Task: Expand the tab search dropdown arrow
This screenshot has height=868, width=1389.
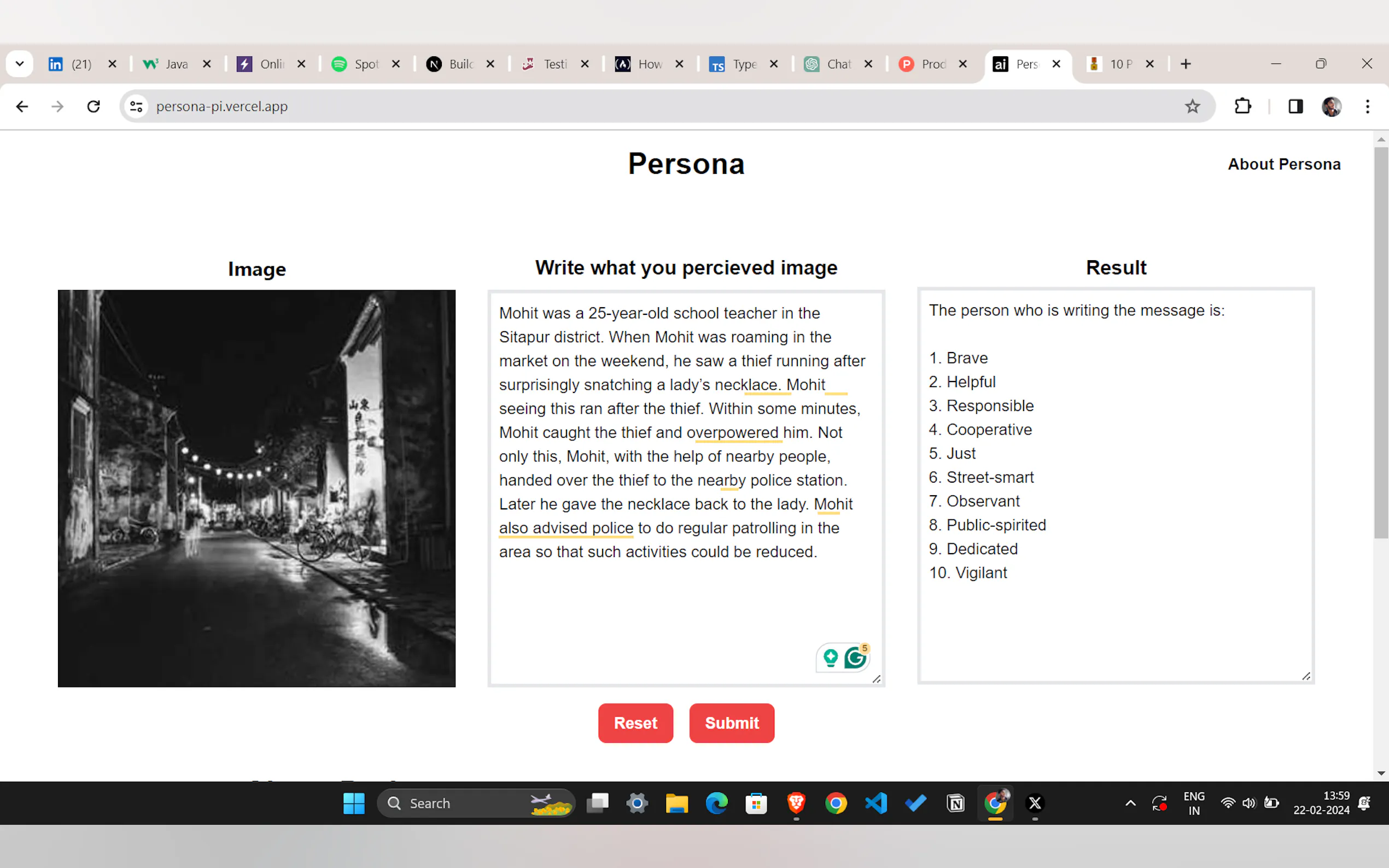Action: tap(20, 64)
